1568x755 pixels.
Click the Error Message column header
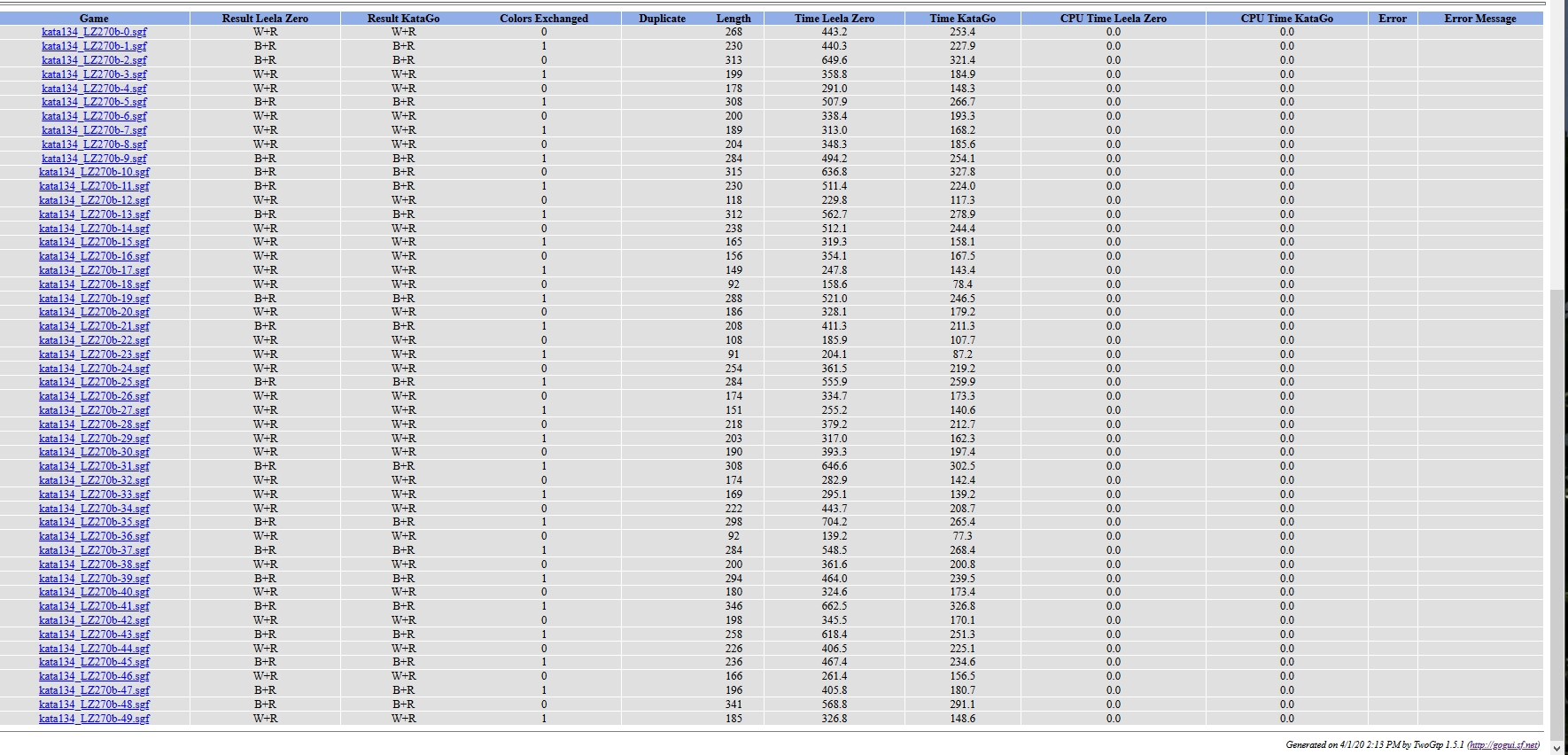coord(1479,19)
